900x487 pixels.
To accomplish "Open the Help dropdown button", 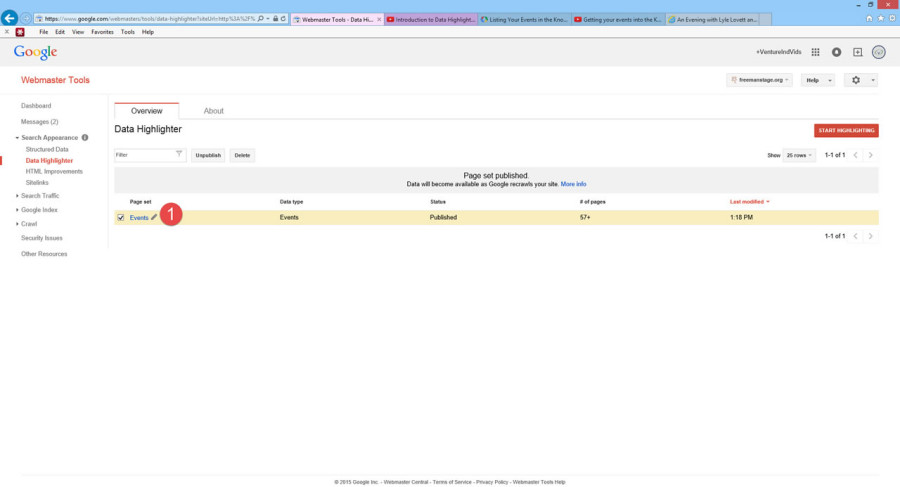I will pos(818,80).
